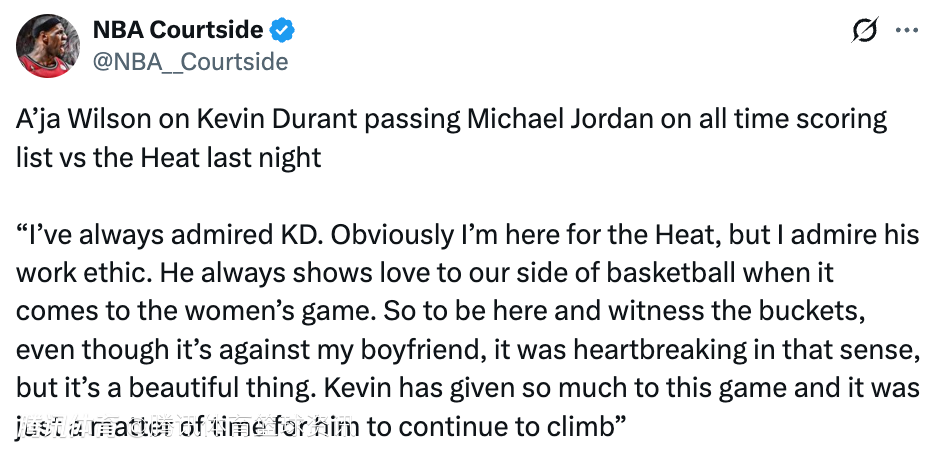Viewport: 946px width, 454px height.
Task: Open the three-dot more options menu
Action: point(906,32)
